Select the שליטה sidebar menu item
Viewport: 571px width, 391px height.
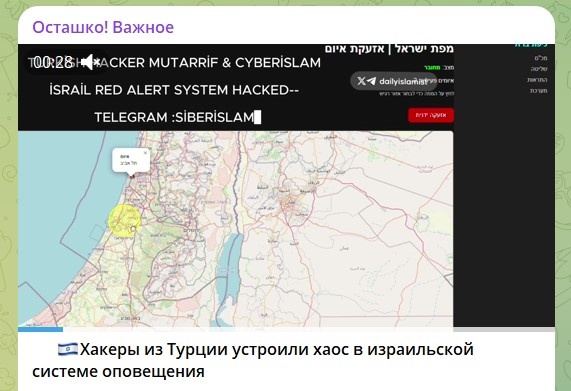(x=539, y=69)
